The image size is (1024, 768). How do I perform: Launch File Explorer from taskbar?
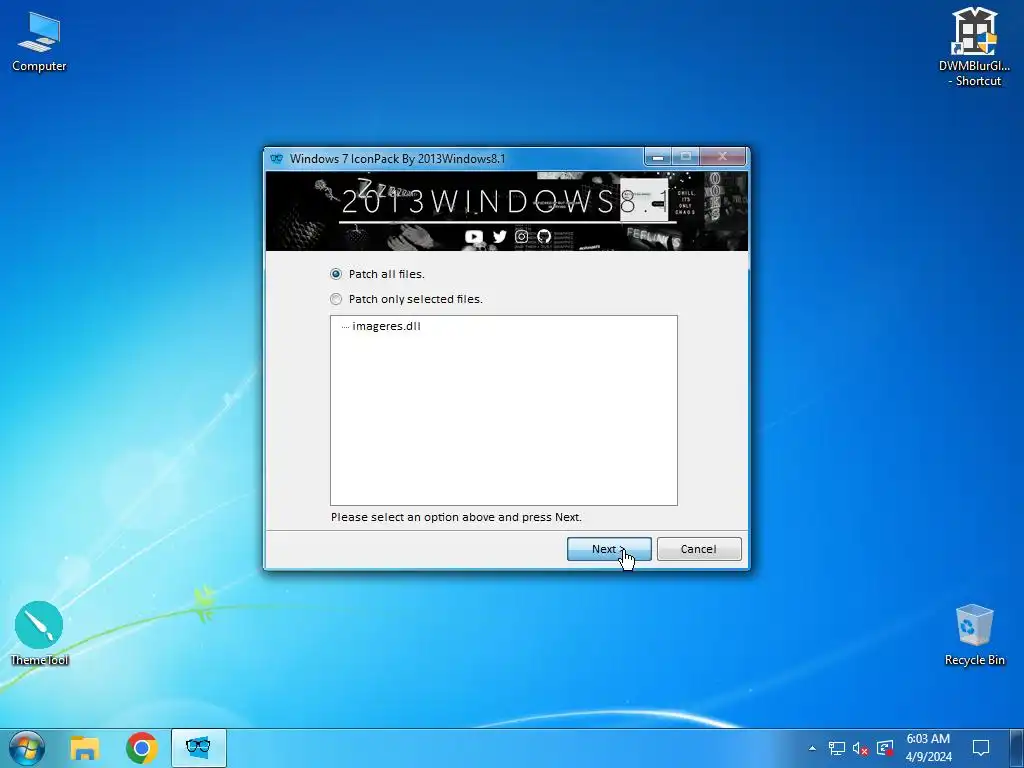pos(84,748)
